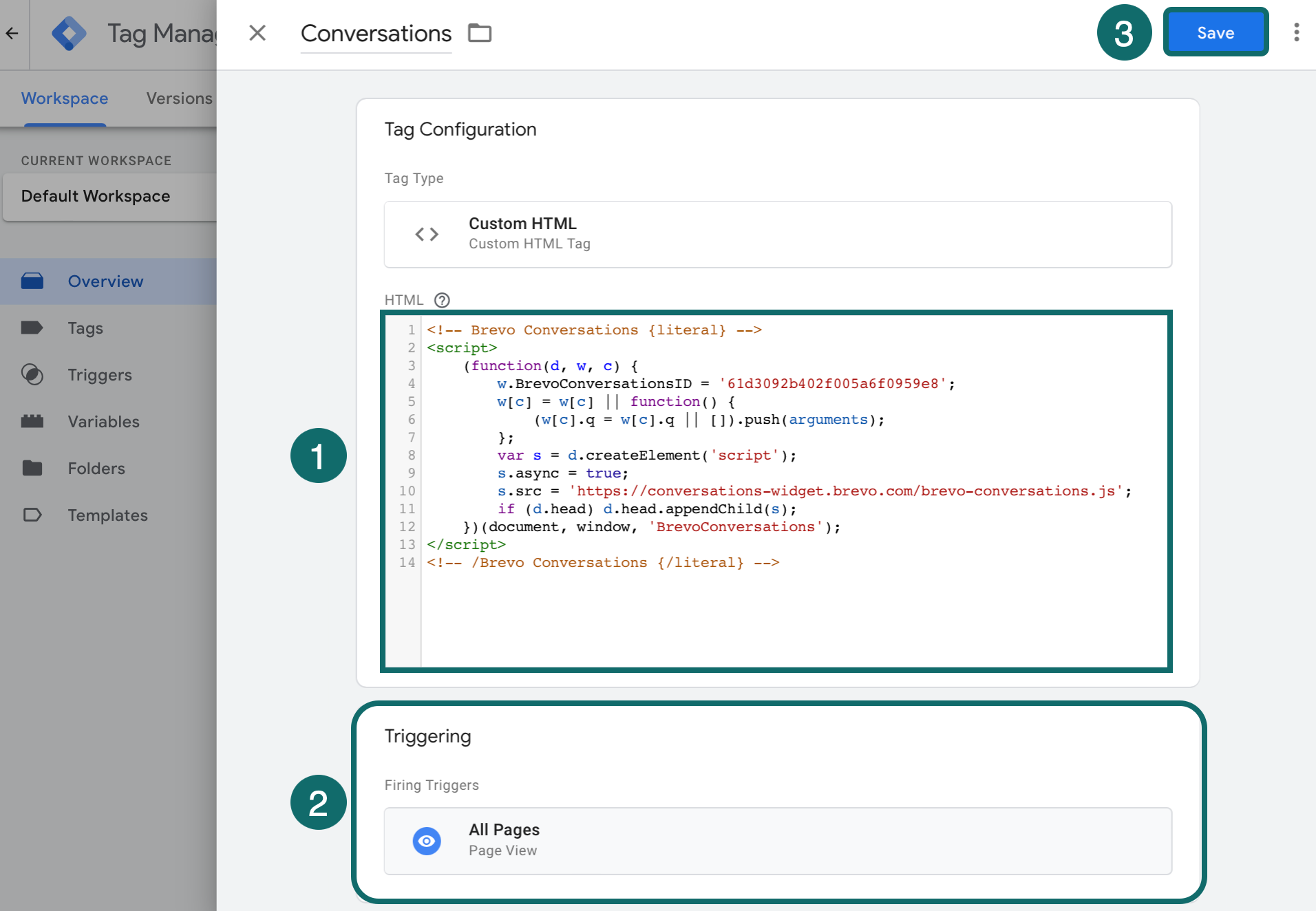Click the 'if (d.head)' appendChild line
This screenshot has width=1316, height=911.
(647, 509)
